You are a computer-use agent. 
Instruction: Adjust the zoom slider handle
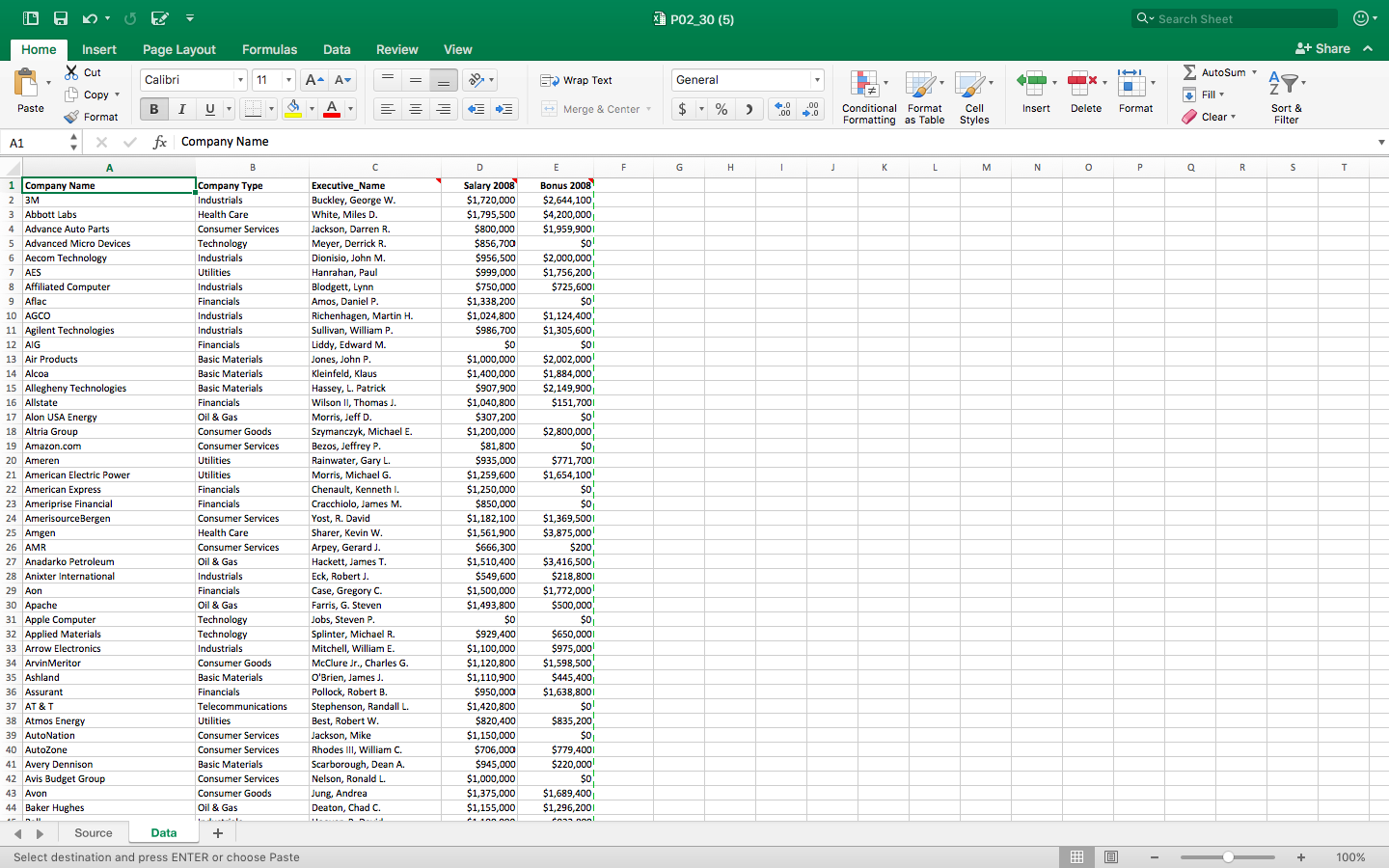1228,856
